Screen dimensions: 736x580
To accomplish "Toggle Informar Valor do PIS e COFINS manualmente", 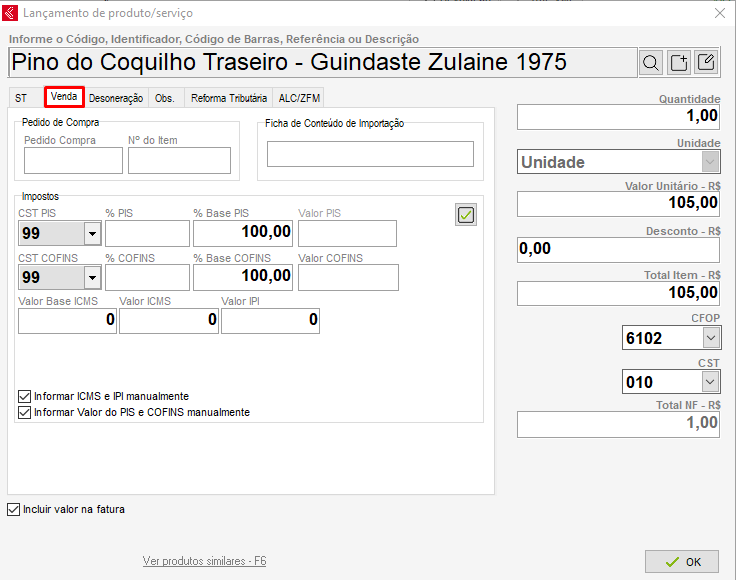I will point(24,412).
